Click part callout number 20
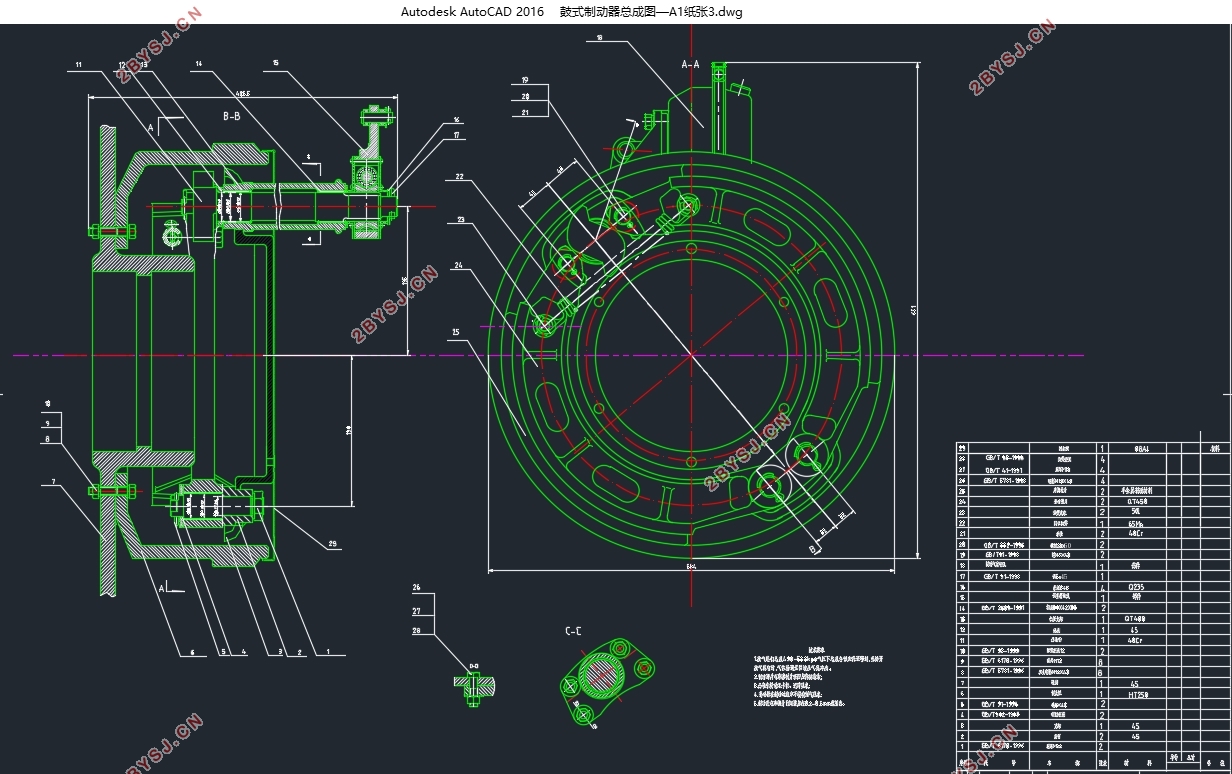The height and width of the screenshot is (774, 1232). [x=525, y=96]
